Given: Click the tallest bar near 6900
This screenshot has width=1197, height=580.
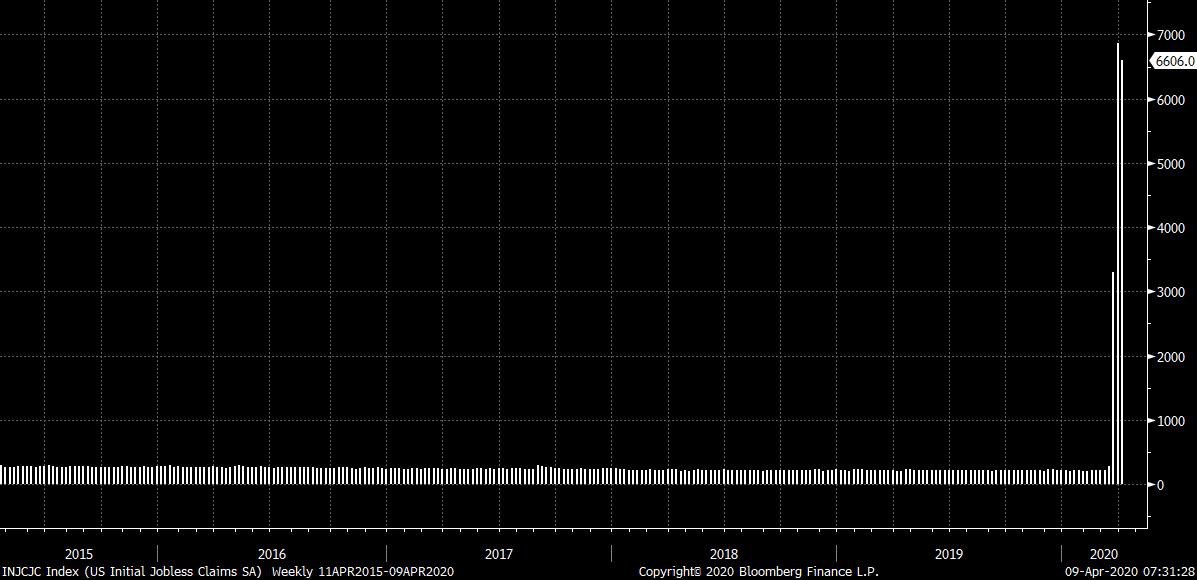Looking at the screenshot, I should point(1118,263).
